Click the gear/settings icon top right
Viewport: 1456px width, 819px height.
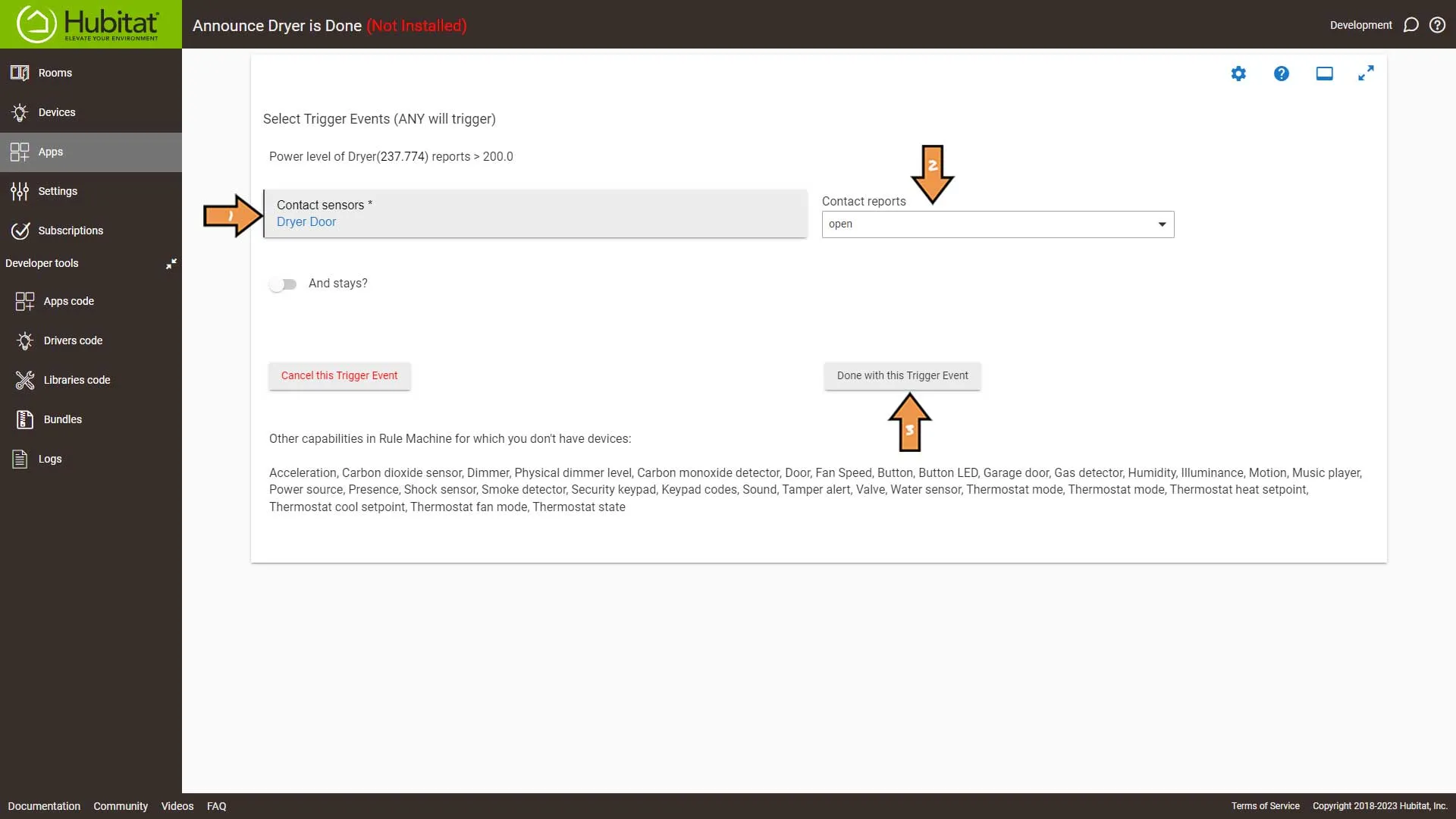pyautogui.click(x=1238, y=73)
